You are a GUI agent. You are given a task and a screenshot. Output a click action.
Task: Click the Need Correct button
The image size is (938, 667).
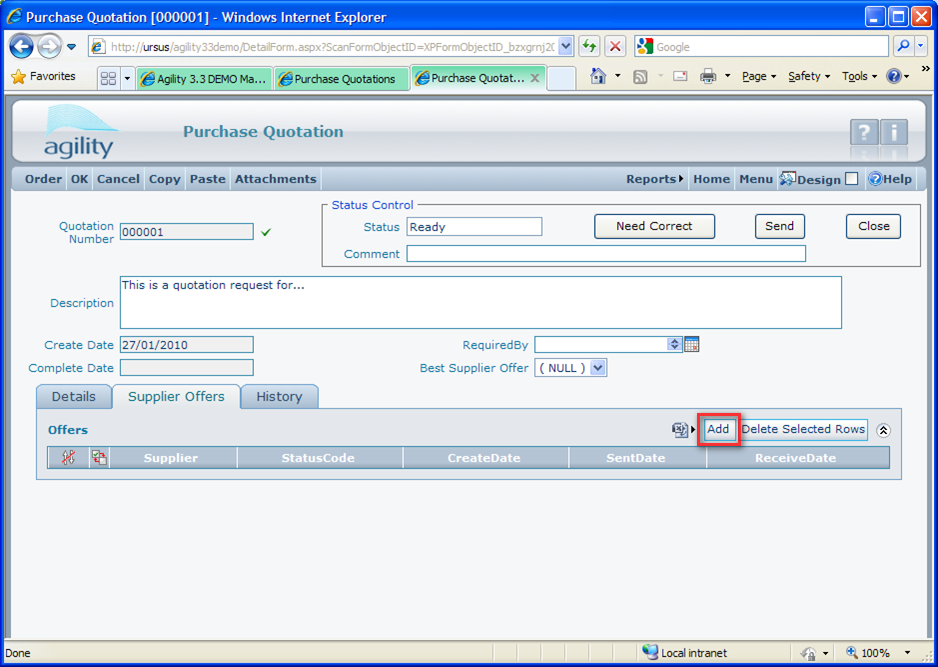[x=654, y=226]
